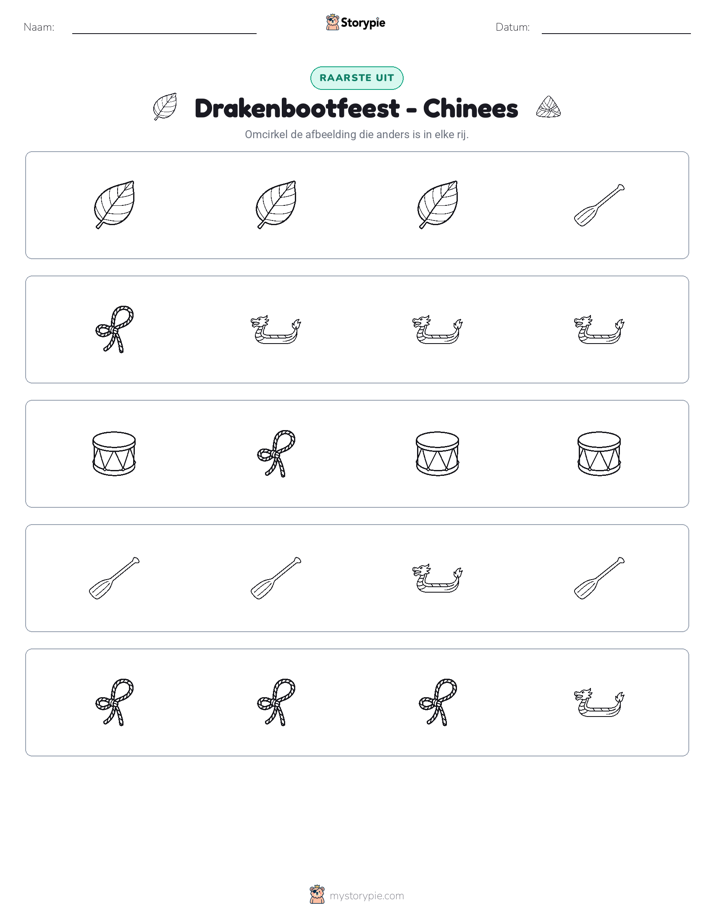The image size is (714, 924).
Task: Pick the dragon boat among the paddles
Action: tap(437, 578)
